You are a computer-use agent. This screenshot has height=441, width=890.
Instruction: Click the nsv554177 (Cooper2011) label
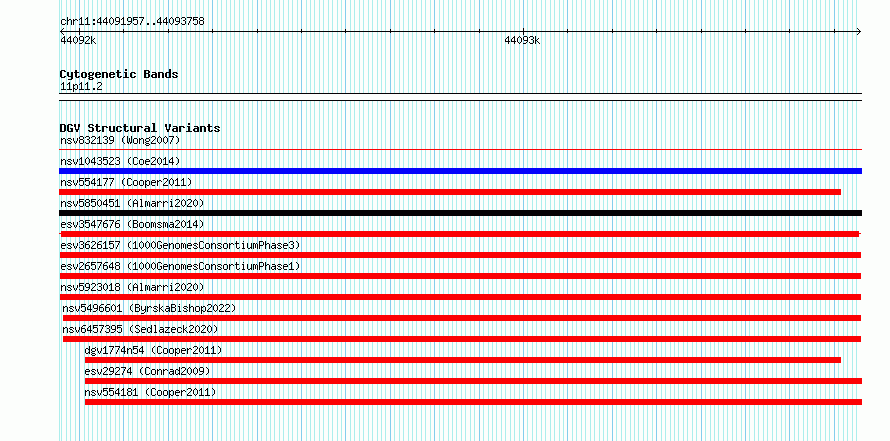tap(126, 182)
